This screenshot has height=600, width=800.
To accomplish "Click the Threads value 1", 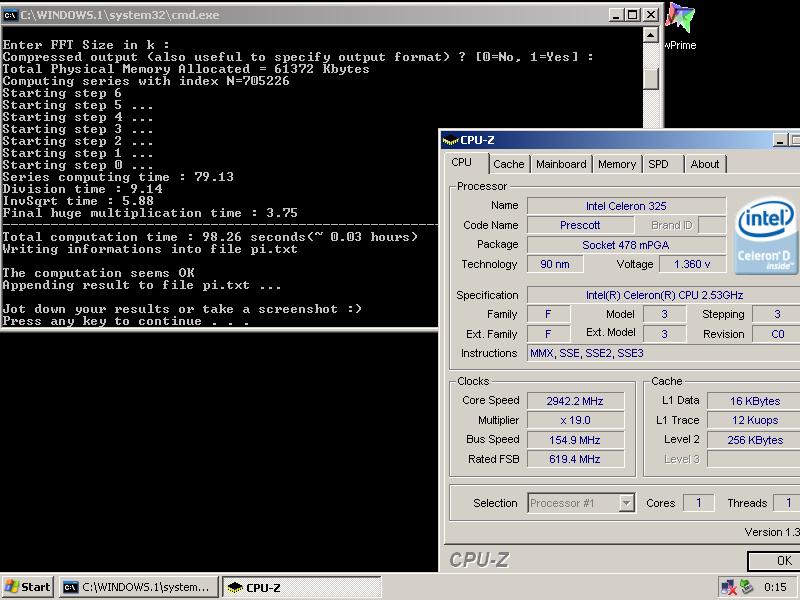I will coord(787,503).
